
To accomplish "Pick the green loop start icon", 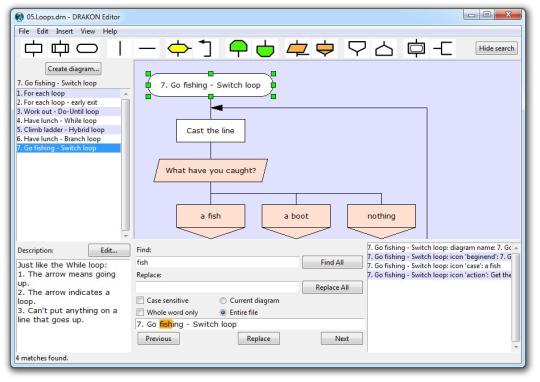I will (x=238, y=48).
